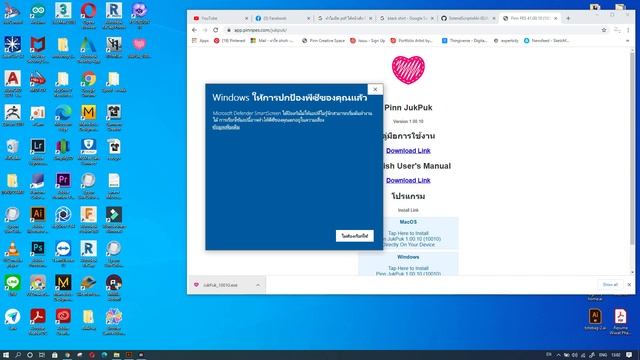Open the Thingiverse bookmark
This screenshot has height=360, width=640.
click(x=465, y=41)
